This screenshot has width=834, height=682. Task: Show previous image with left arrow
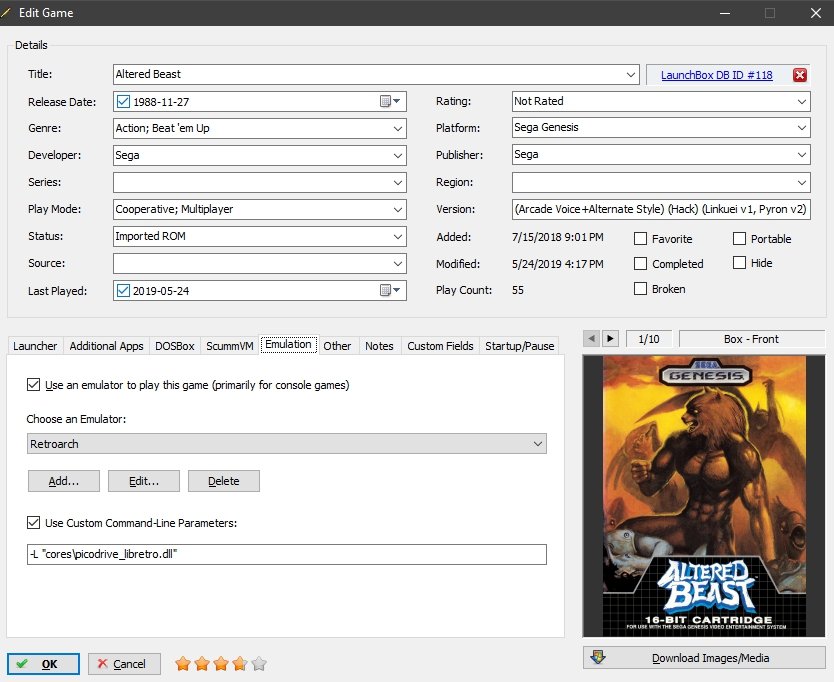tap(591, 338)
